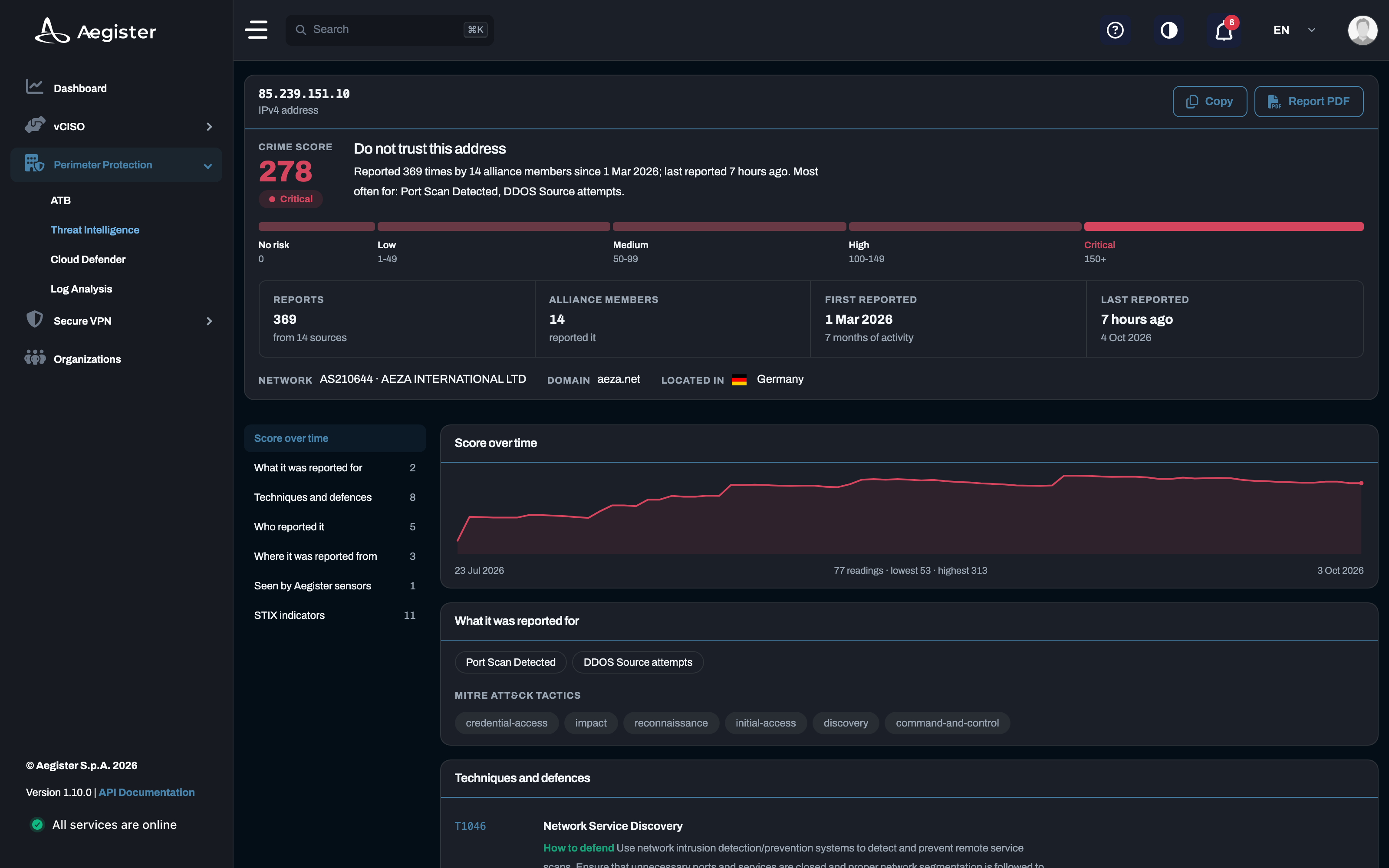Click the crime score value 278
The height and width of the screenshot is (868, 1389).
(x=285, y=171)
